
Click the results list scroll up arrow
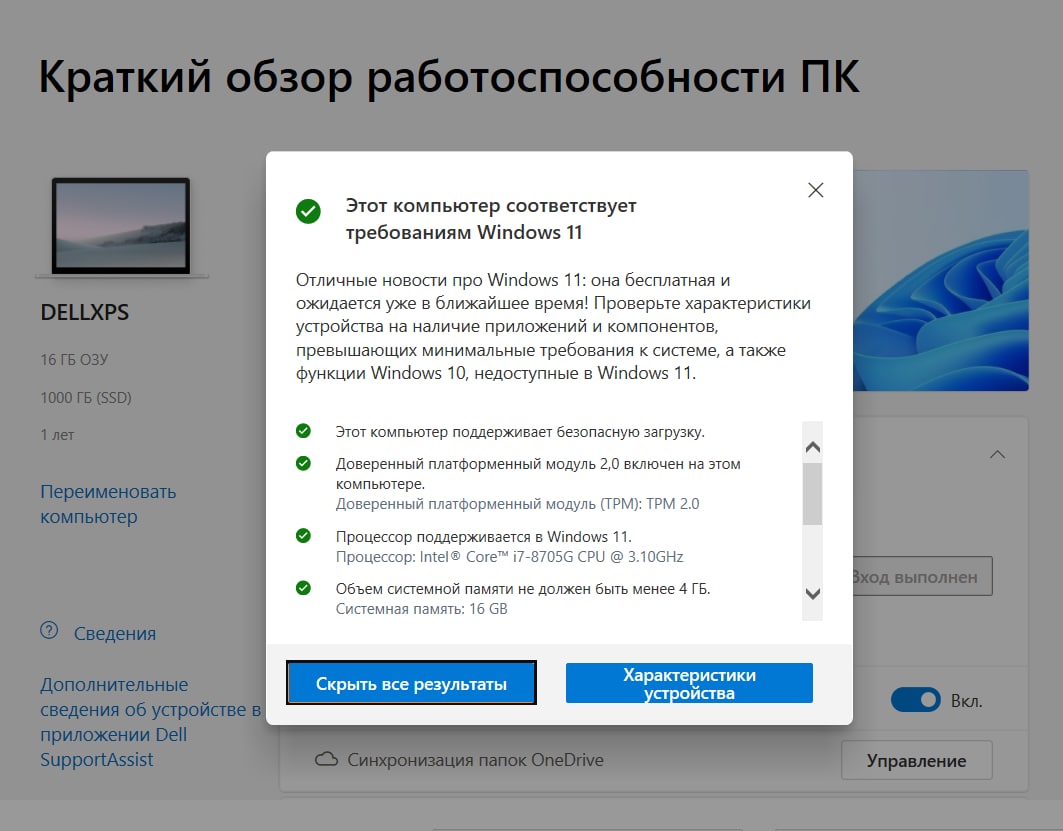pyautogui.click(x=812, y=447)
